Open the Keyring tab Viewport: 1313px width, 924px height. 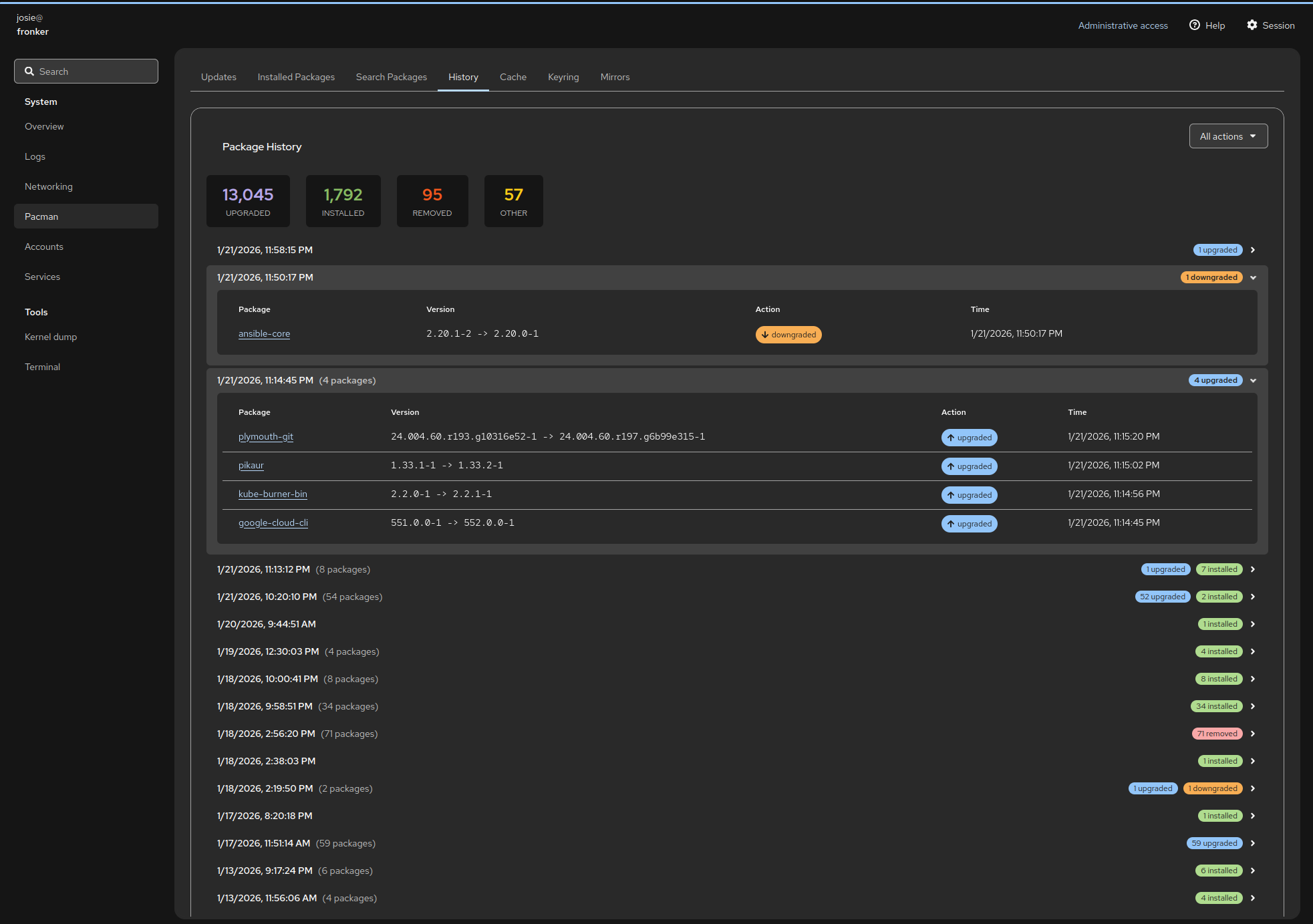tap(563, 77)
